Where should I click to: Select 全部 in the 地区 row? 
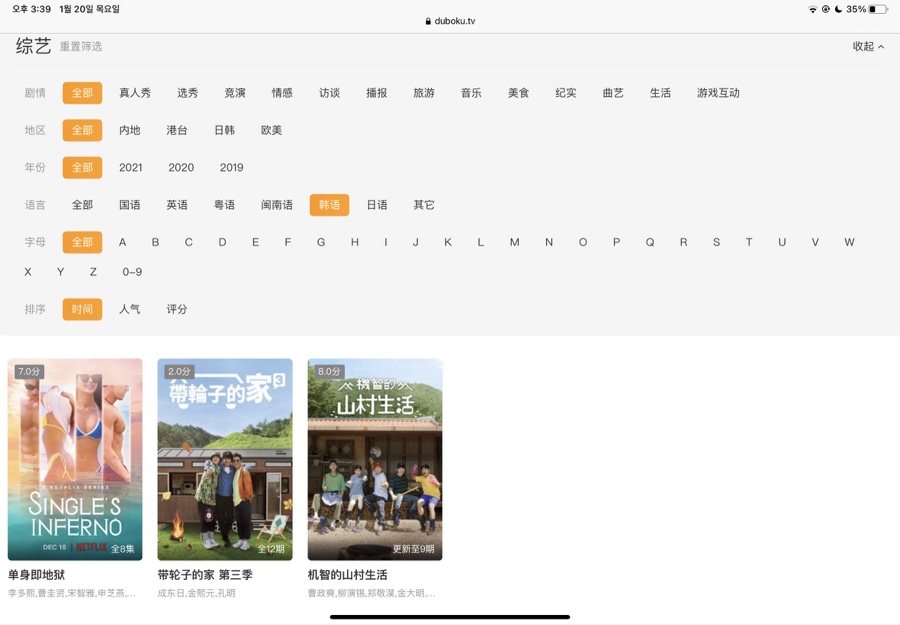pos(82,130)
